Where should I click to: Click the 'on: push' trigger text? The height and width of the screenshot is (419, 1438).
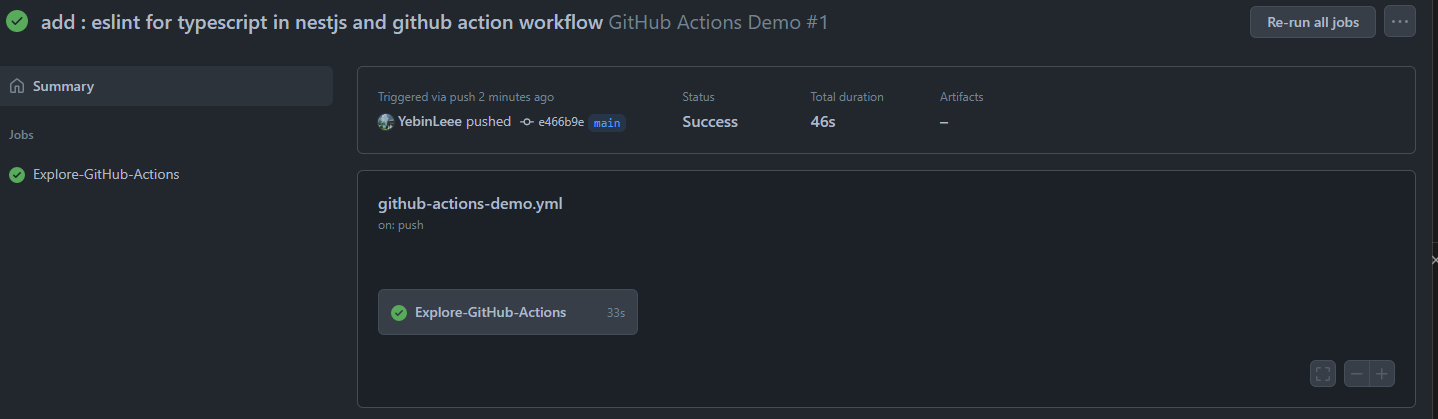point(401,225)
